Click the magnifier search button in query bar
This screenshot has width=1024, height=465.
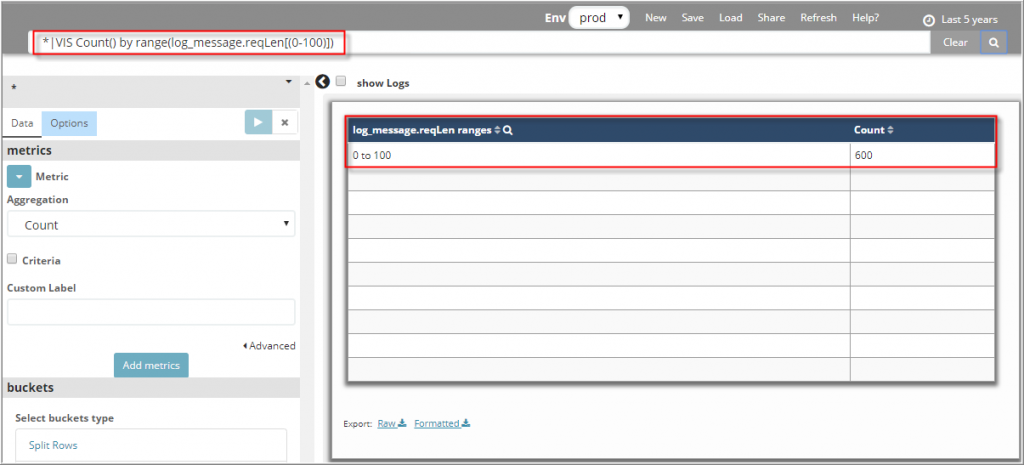(993, 43)
